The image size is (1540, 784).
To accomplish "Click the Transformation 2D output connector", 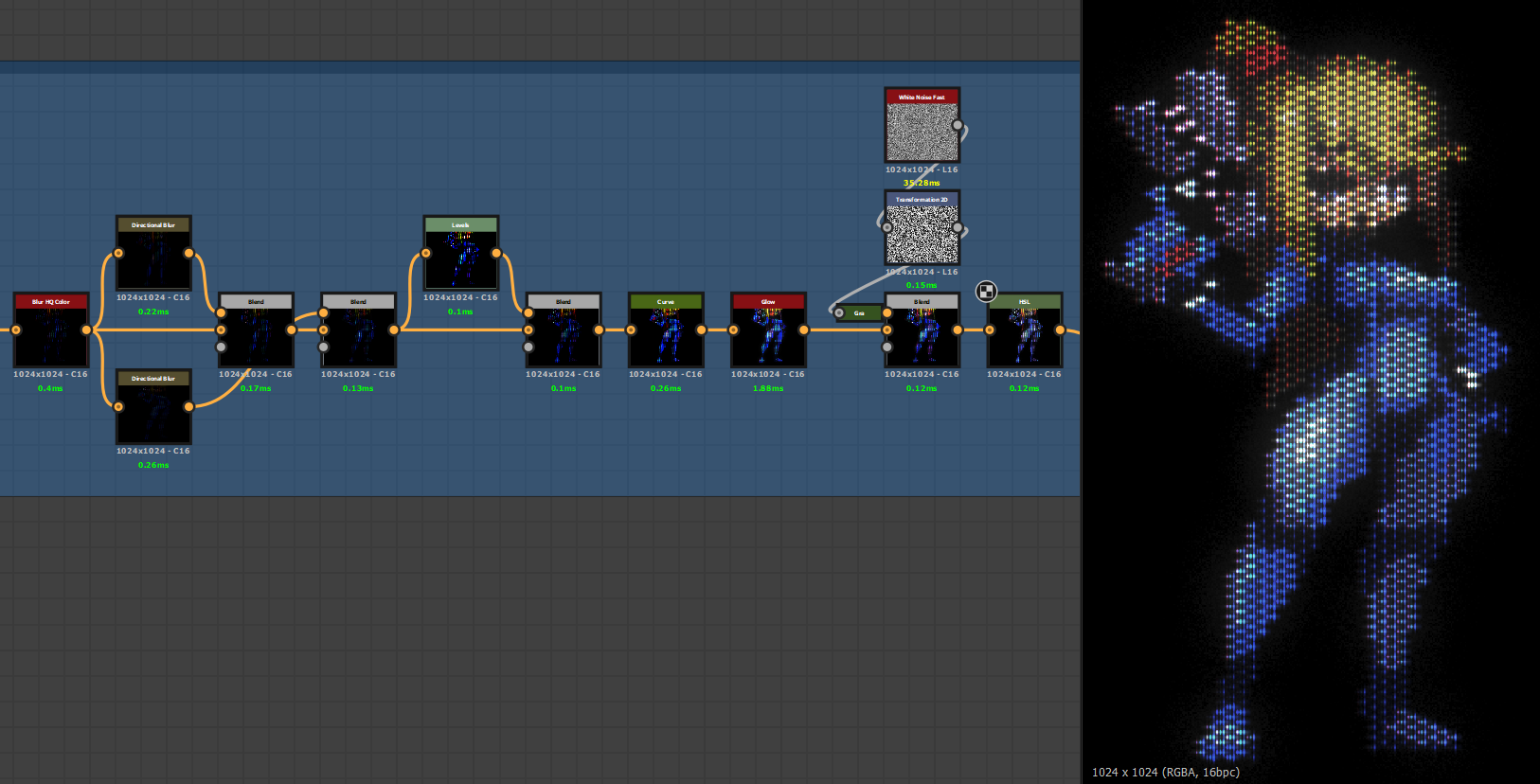I will coord(957,227).
